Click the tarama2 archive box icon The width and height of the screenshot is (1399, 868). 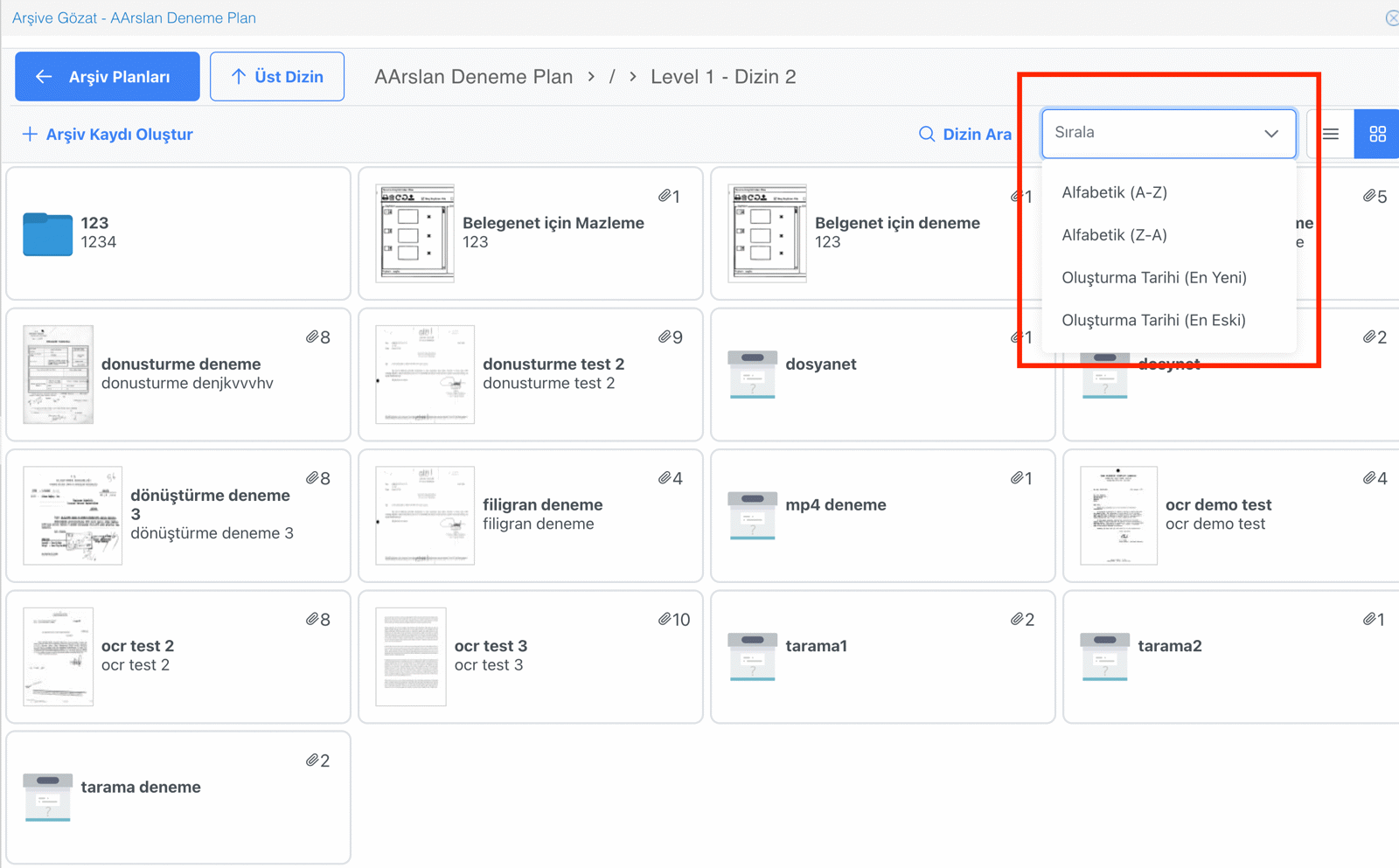pos(1104,656)
